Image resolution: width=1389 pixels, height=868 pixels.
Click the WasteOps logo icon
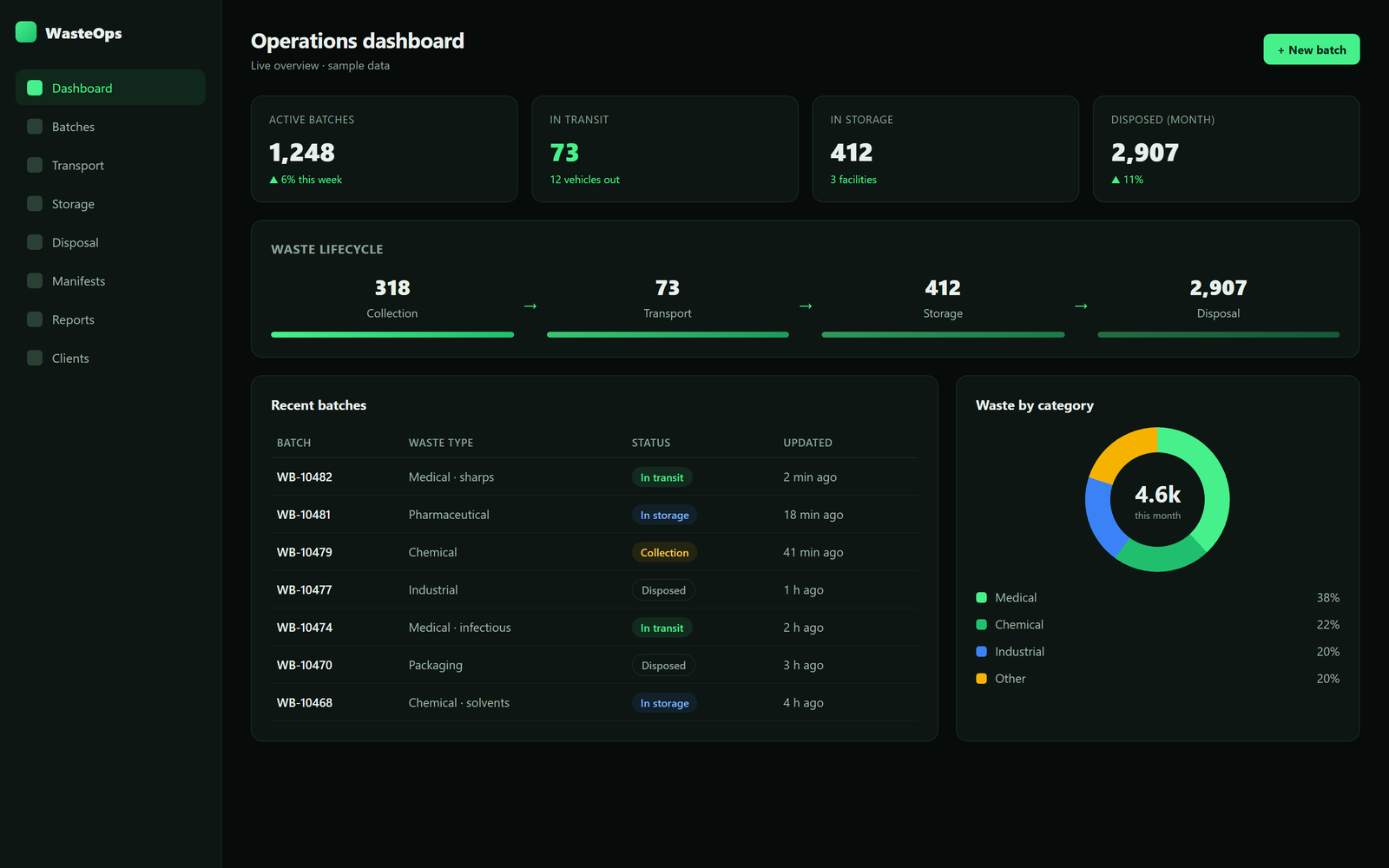[26, 32]
